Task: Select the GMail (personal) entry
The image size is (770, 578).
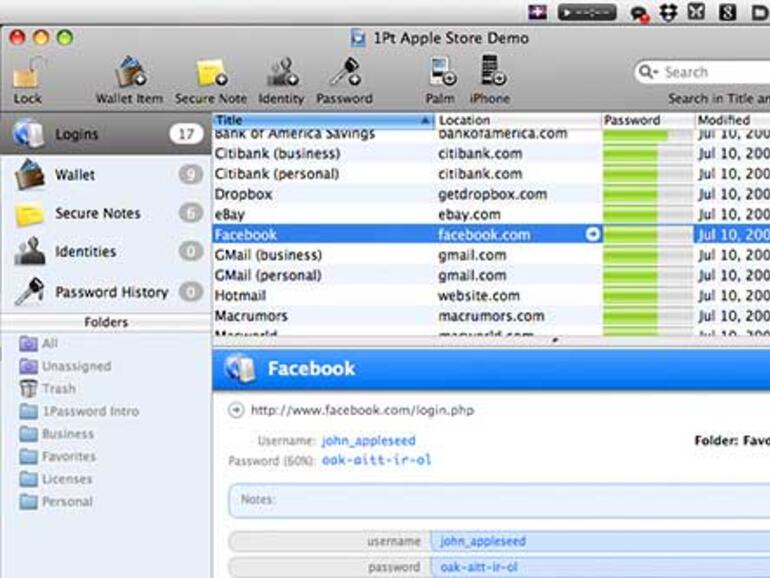Action: (x=491, y=275)
